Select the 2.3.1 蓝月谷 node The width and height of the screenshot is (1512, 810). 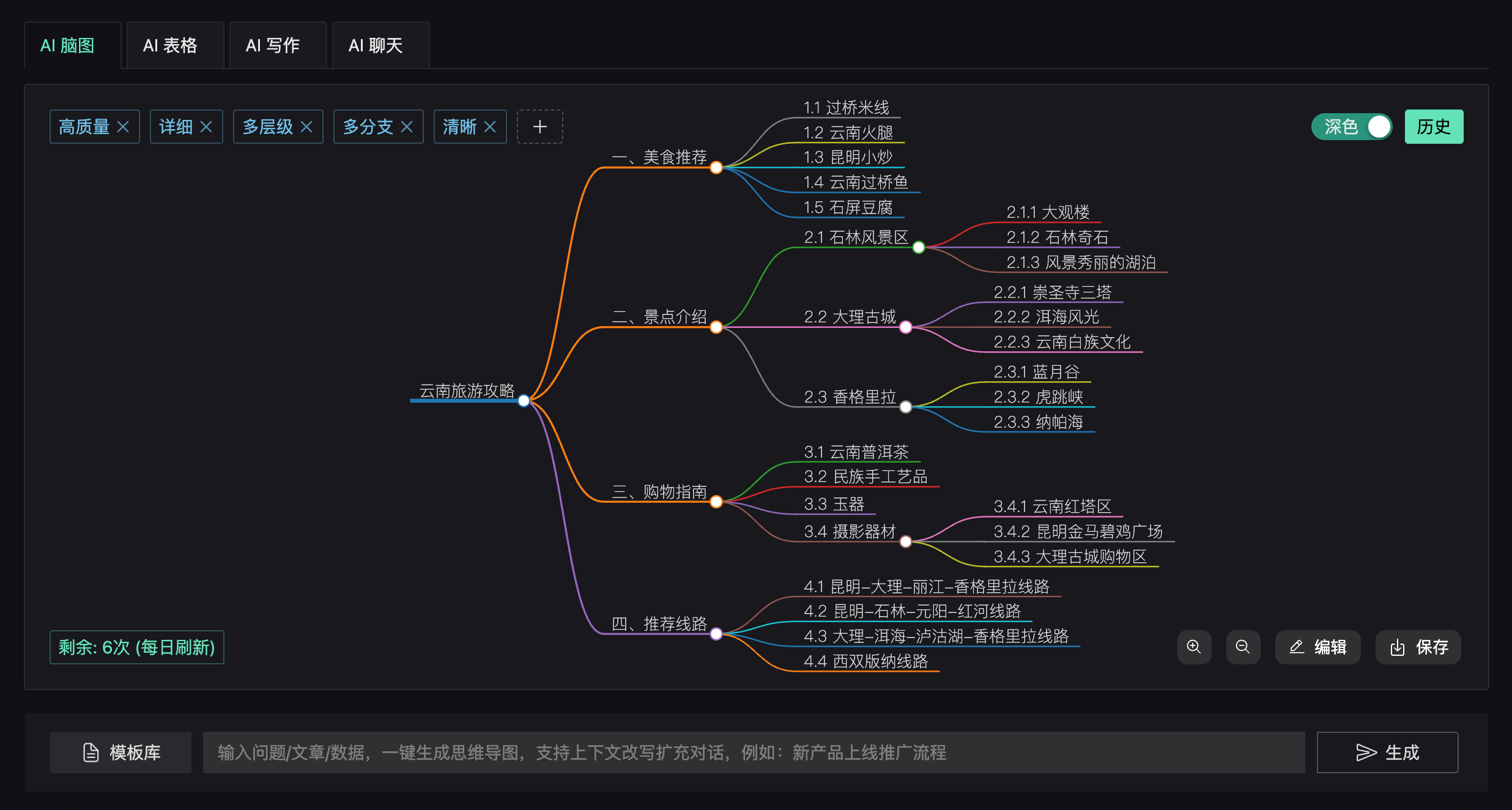(1037, 372)
